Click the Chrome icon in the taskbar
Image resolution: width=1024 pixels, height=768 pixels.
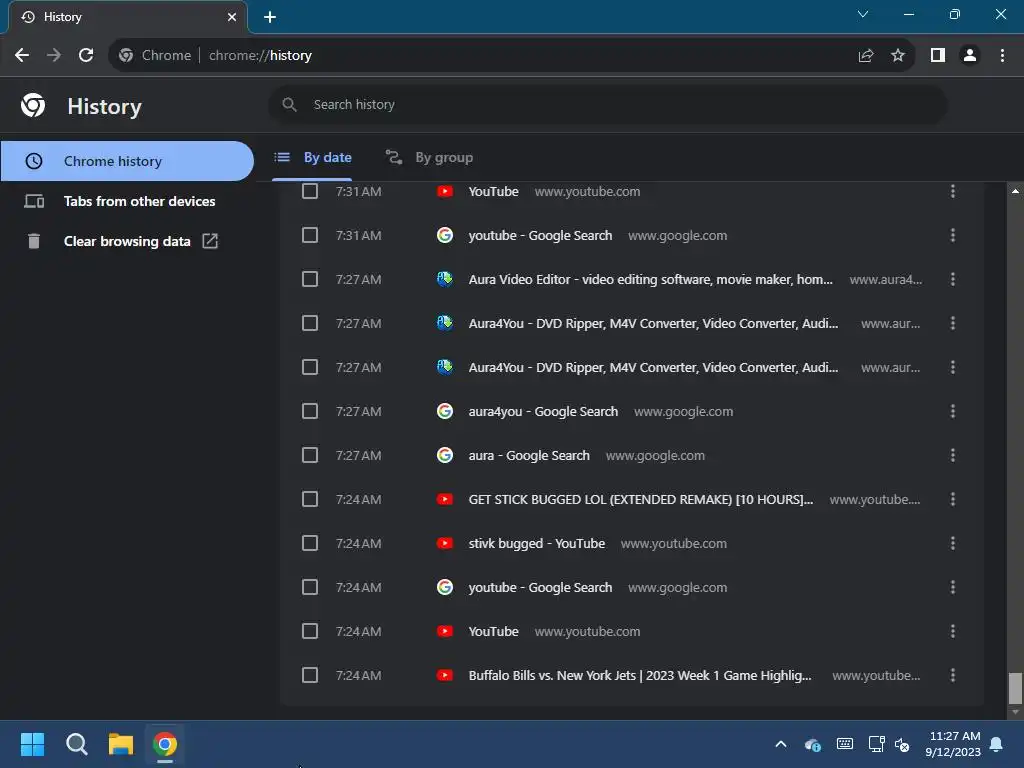tap(165, 744)
